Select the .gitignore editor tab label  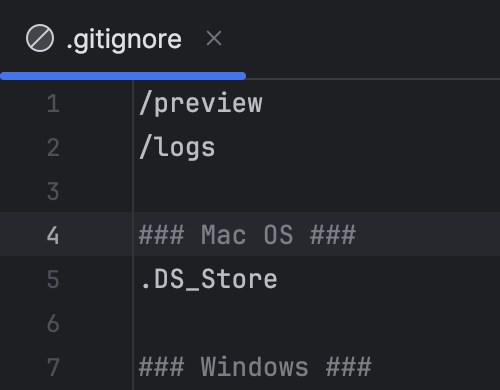click(124, 40)
